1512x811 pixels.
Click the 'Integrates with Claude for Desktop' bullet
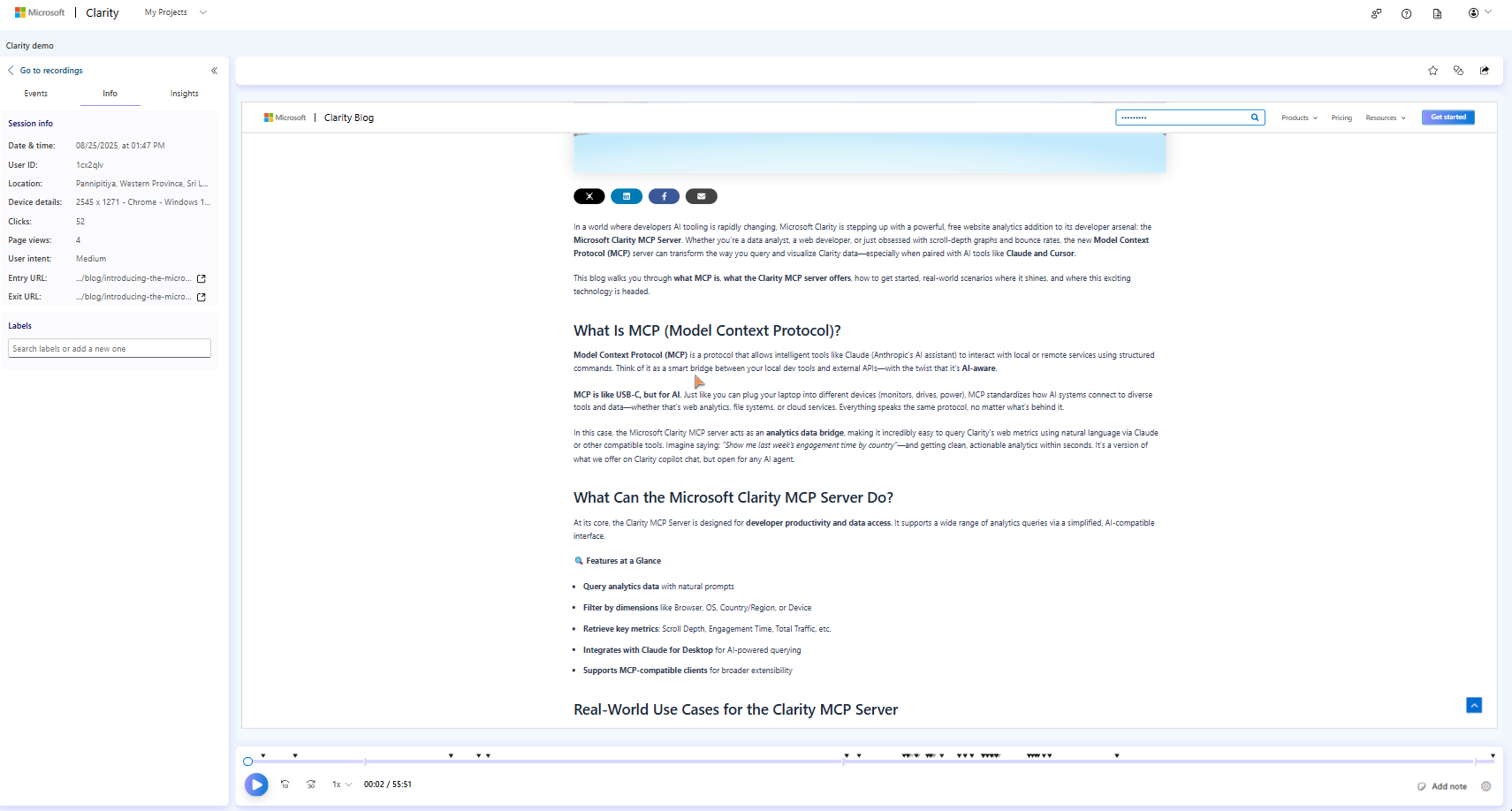coord(692,650)
